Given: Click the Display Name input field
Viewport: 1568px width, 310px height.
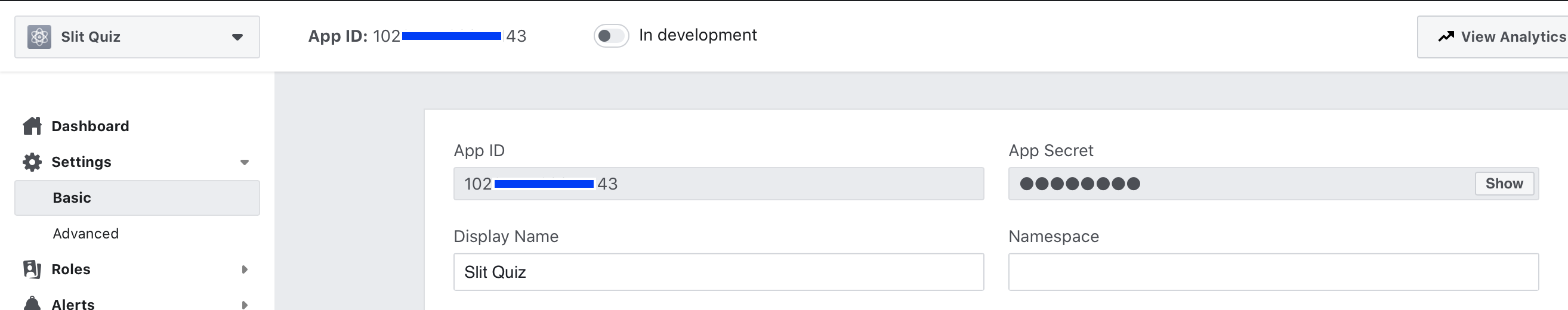Looking at the screenshot, I should (718, 272).
